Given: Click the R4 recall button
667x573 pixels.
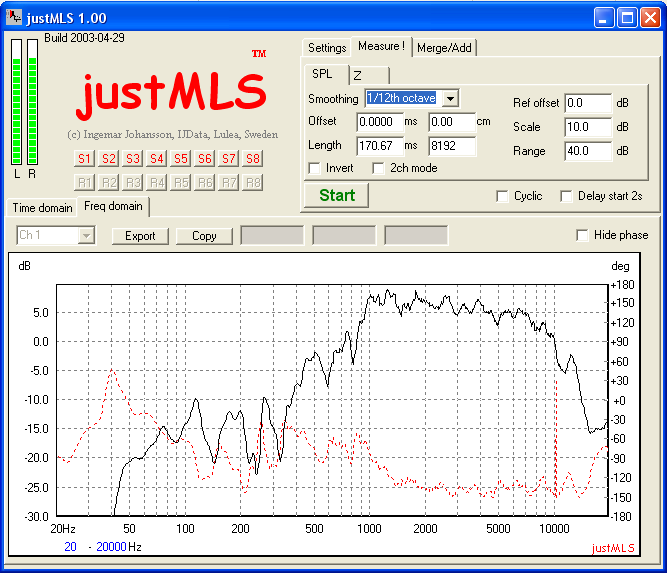Looking at the screenshot, I should pyautogui.click(x=156, y=182).
